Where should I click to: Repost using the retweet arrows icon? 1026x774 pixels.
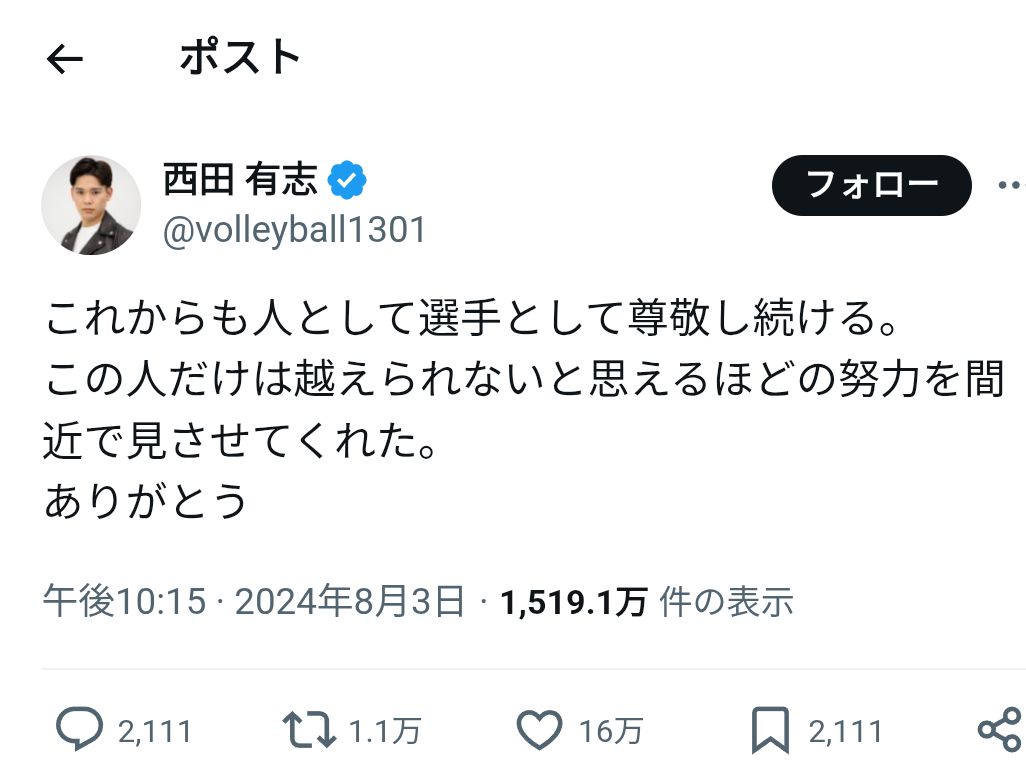309,730
